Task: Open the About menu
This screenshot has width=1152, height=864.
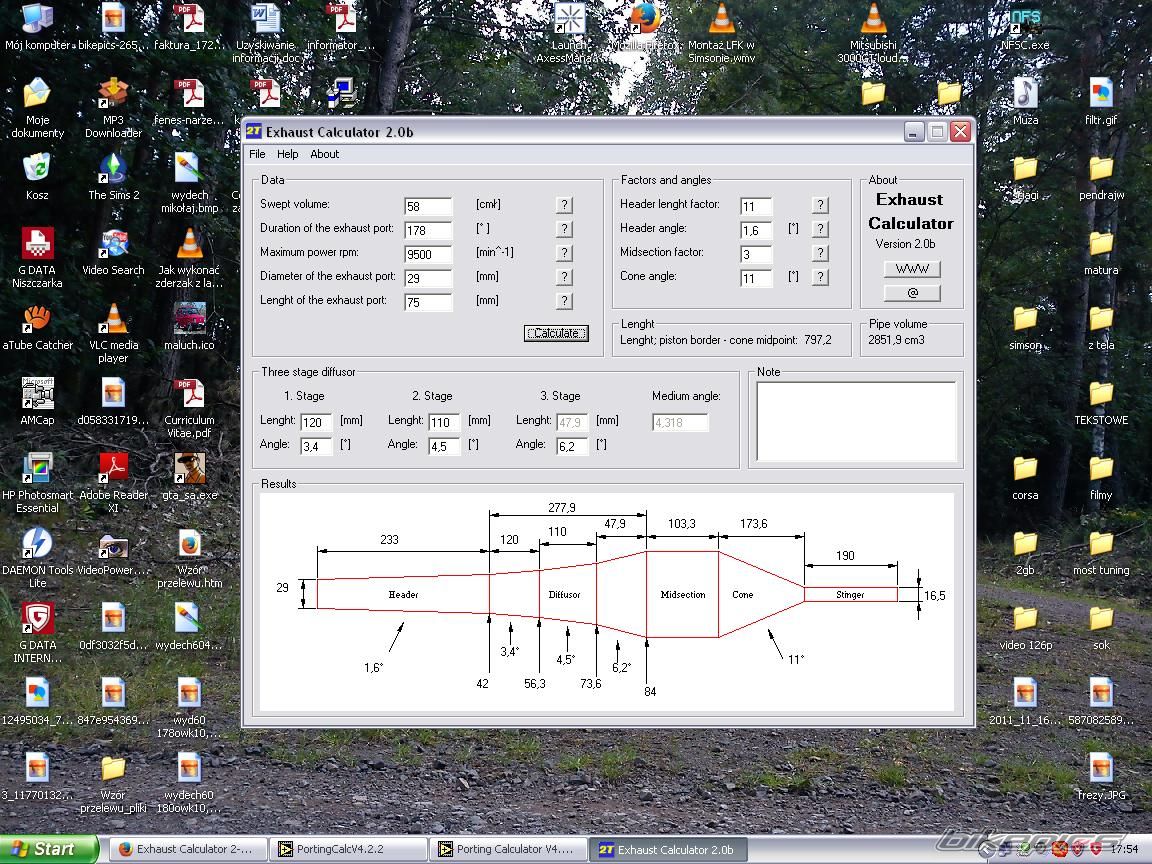Action: tap(324, 154)
